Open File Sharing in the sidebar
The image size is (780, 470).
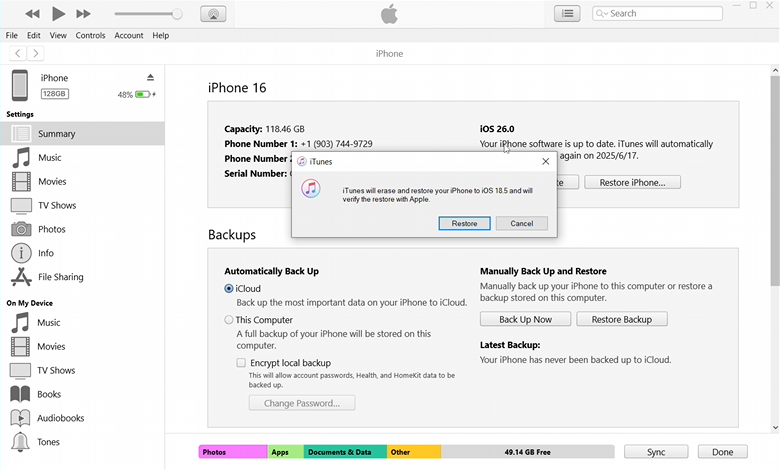click(x=60, y=277)
